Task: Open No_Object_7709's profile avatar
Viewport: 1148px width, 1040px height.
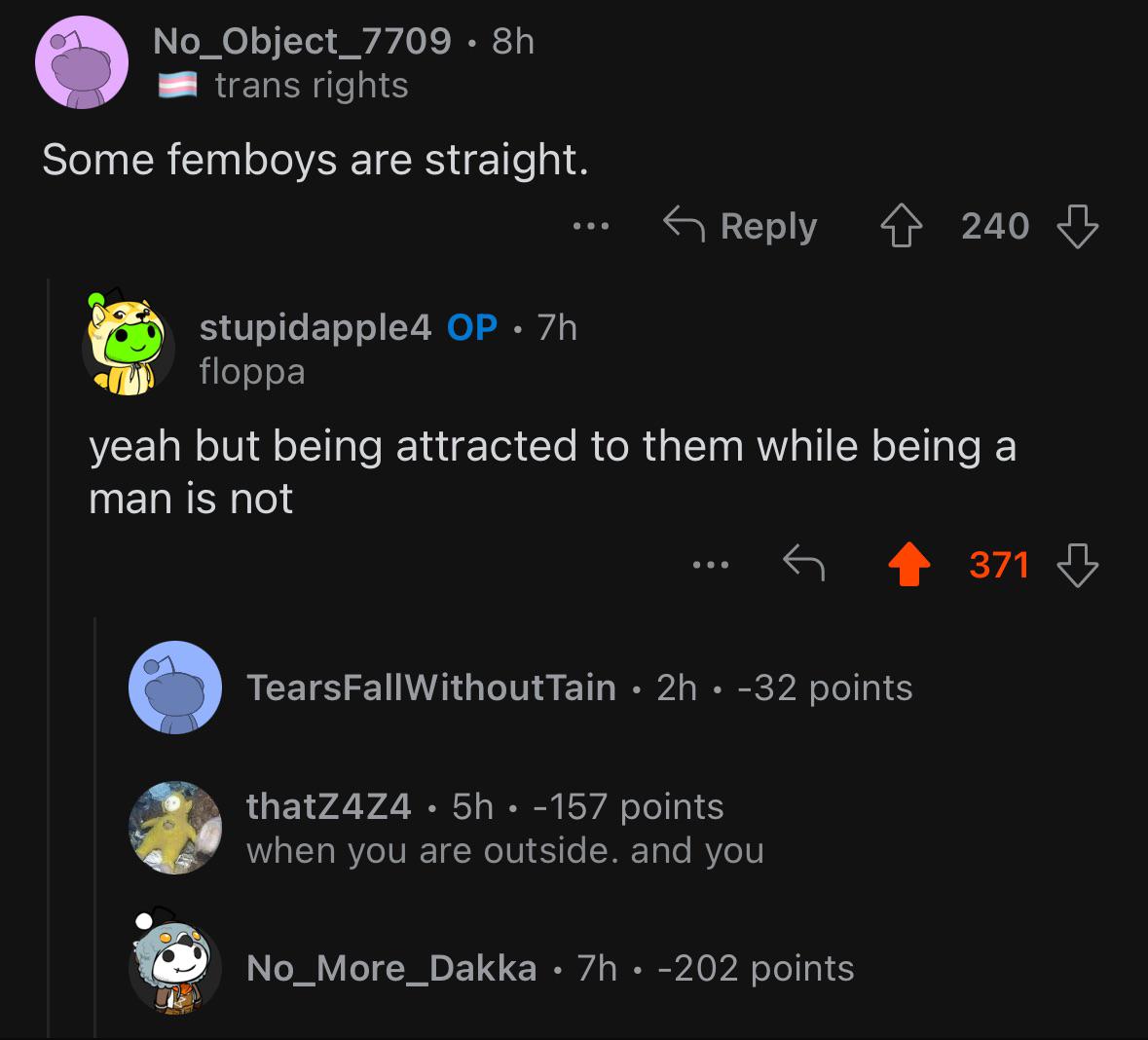Action: coord(82,62)
